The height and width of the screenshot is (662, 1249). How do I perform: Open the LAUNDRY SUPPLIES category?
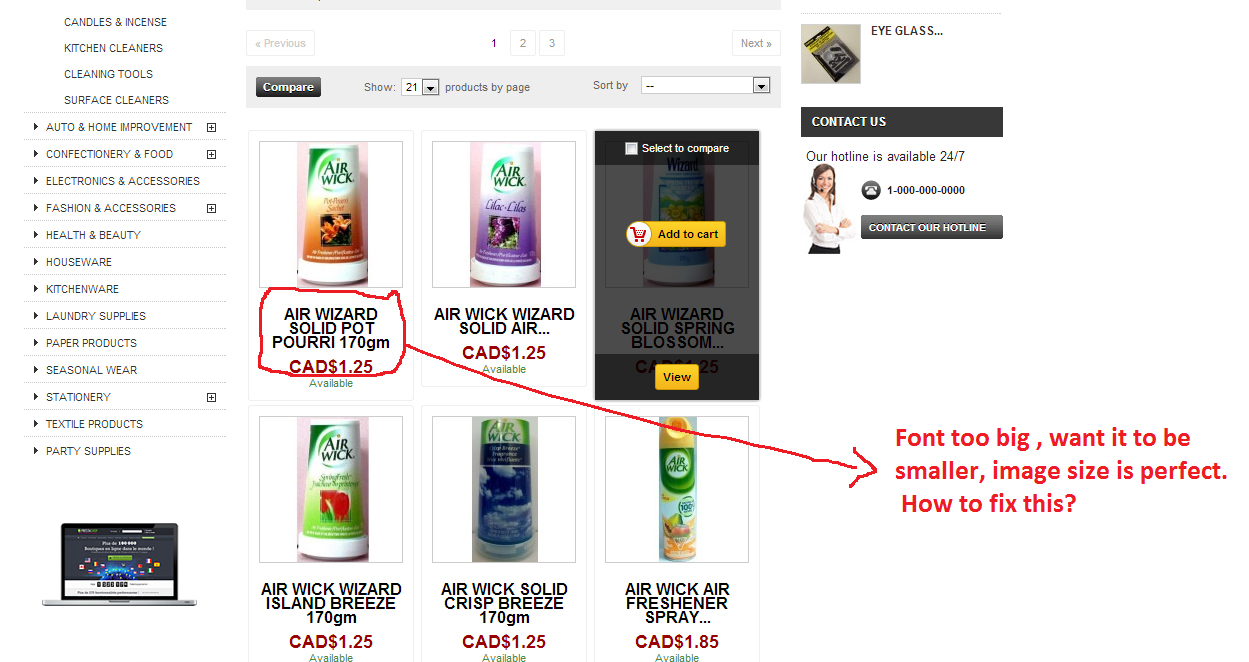point(96,316)
